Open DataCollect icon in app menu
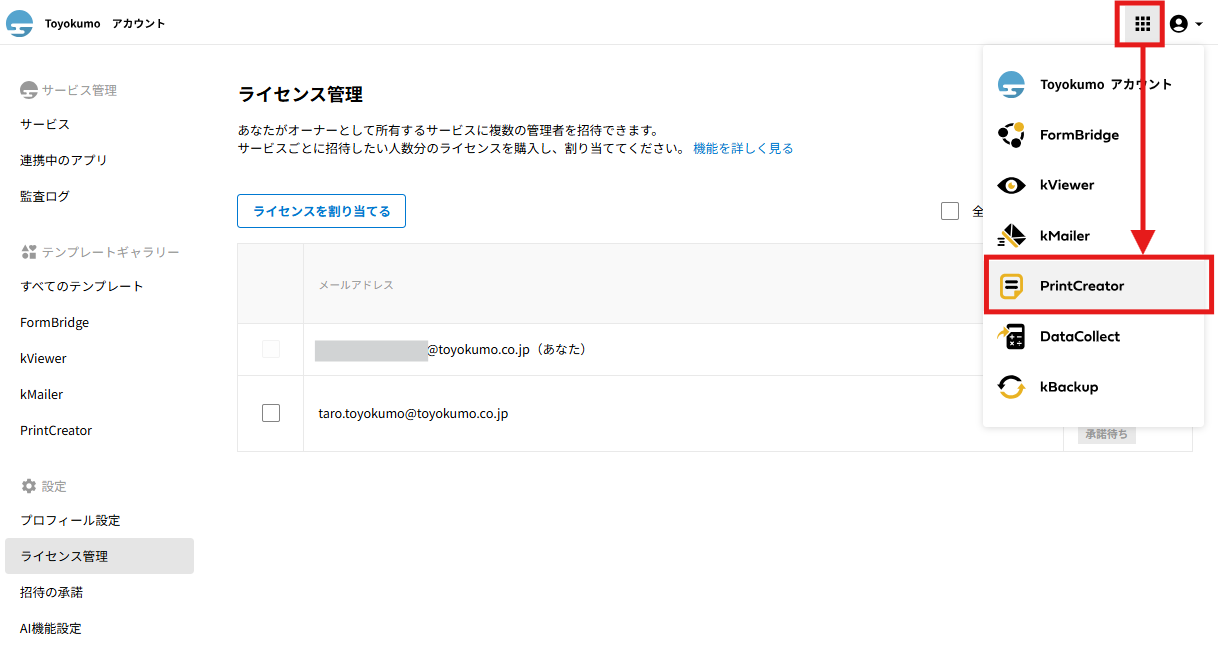Image resolution: width=1218 pixels, height=652 pixels. [x=1012, y=337]
